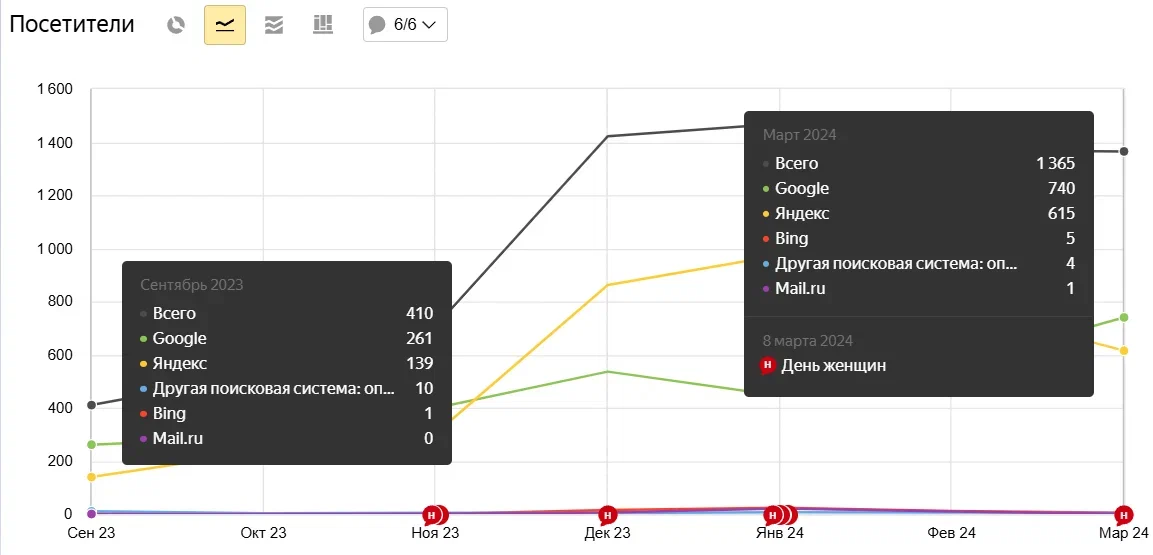Click the note marker at Дек 23

(607, 515)
